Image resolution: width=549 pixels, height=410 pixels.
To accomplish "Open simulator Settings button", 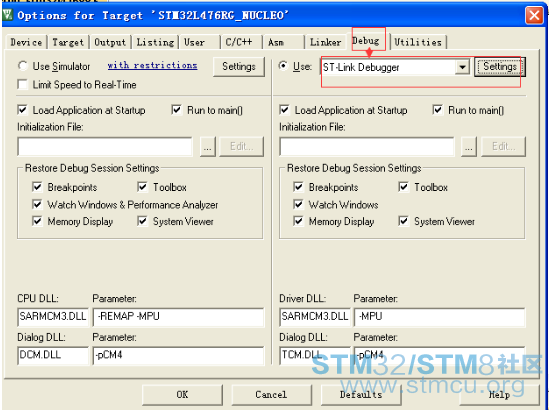I will tap(239, 67).
